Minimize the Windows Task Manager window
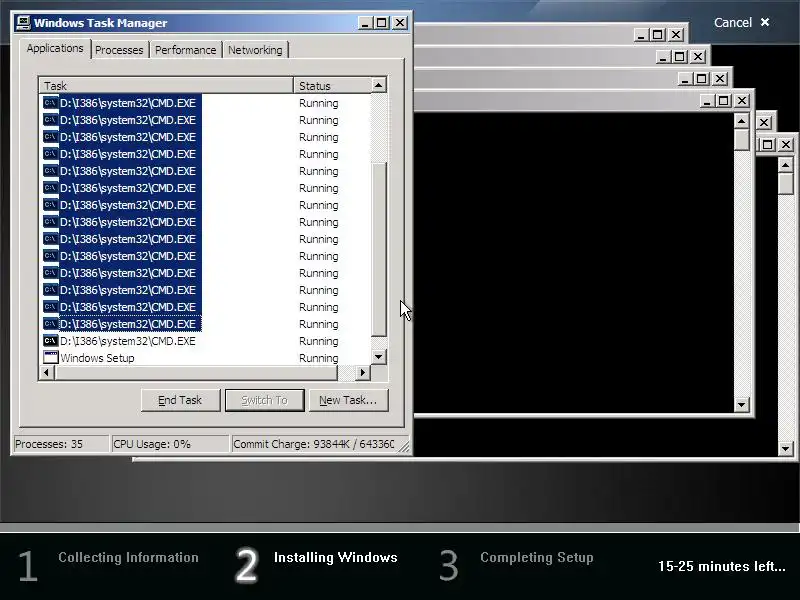 (x=365, y=23)
